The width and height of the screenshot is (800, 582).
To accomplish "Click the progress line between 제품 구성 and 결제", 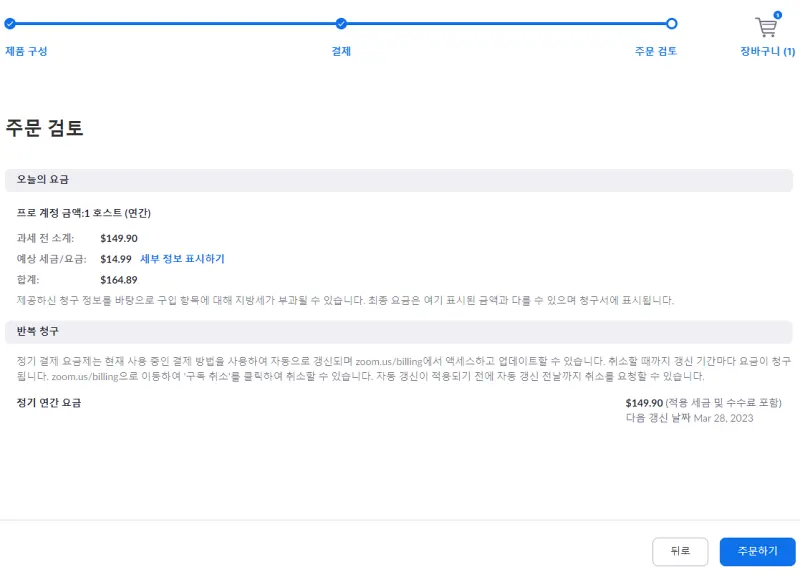I will (176, 23).
